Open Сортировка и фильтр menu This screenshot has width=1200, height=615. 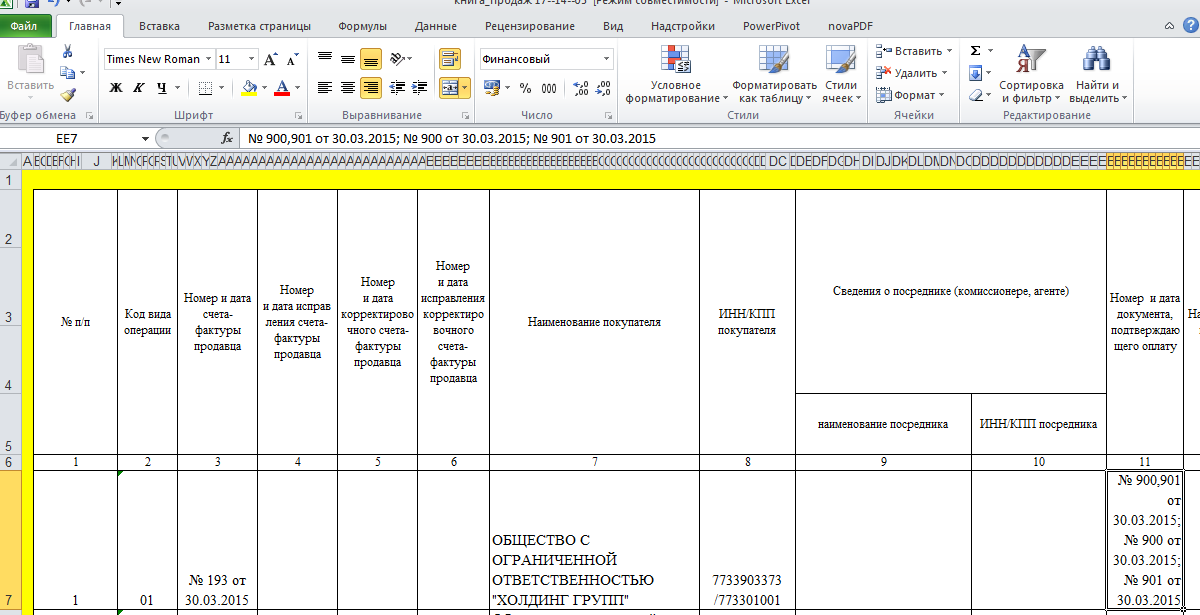pos(1031,75)
